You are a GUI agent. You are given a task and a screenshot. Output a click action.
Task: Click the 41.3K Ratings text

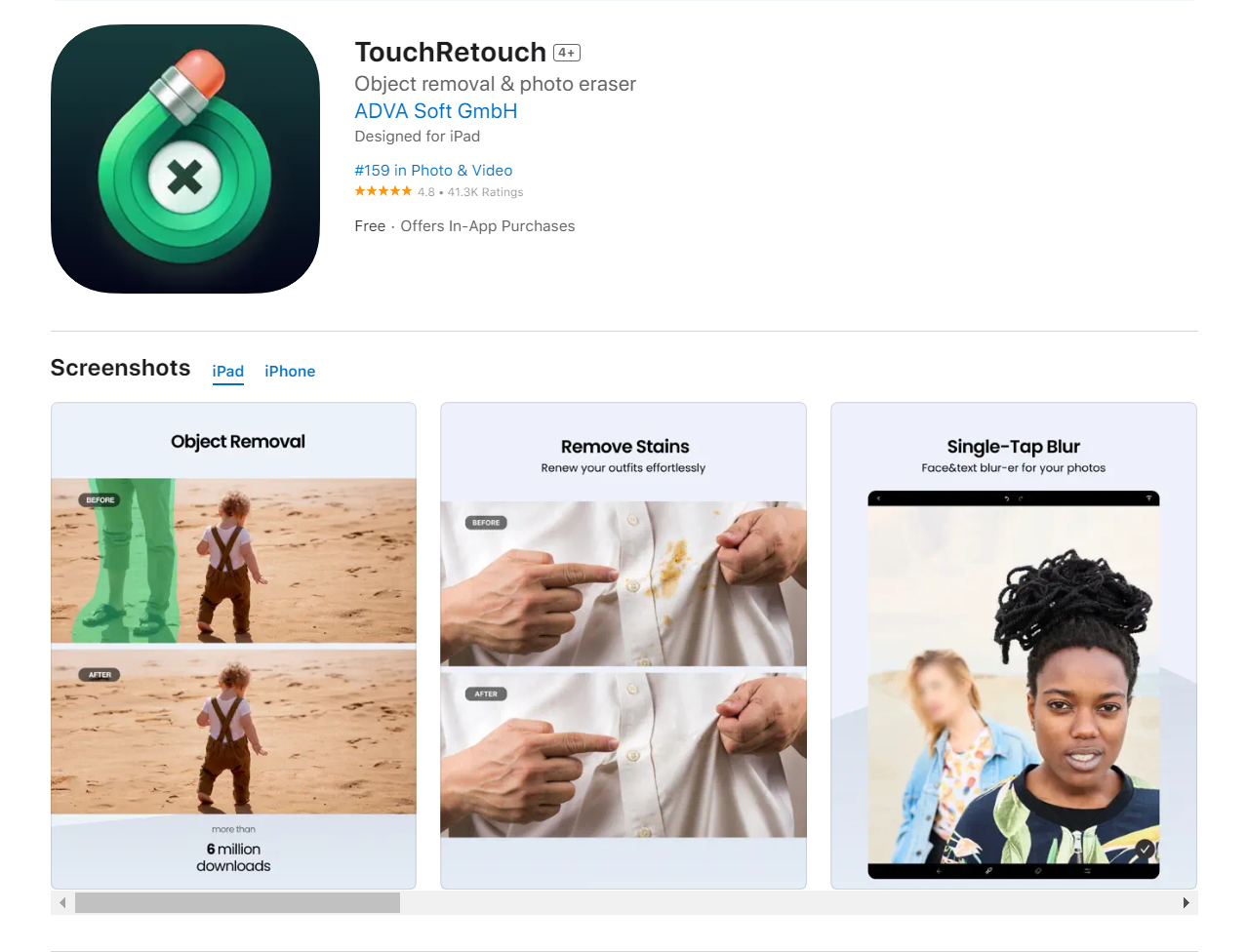pyautogui.click(x=486, y=192)
